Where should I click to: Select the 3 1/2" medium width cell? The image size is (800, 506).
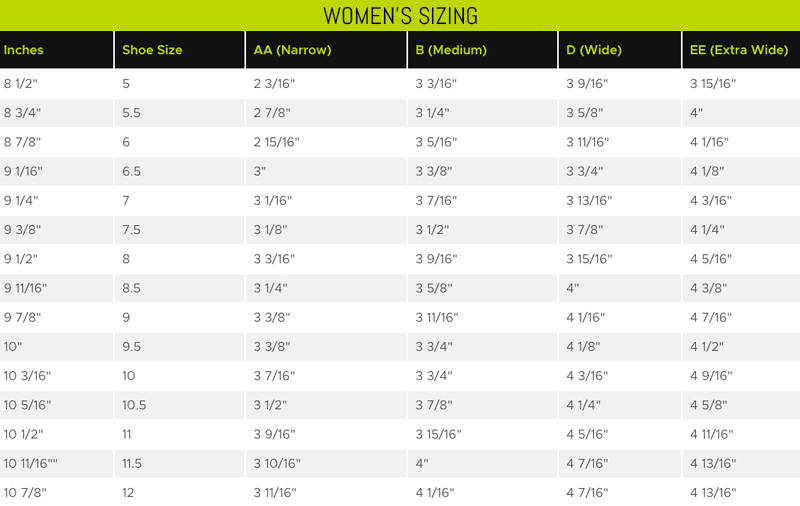[483, 230]
